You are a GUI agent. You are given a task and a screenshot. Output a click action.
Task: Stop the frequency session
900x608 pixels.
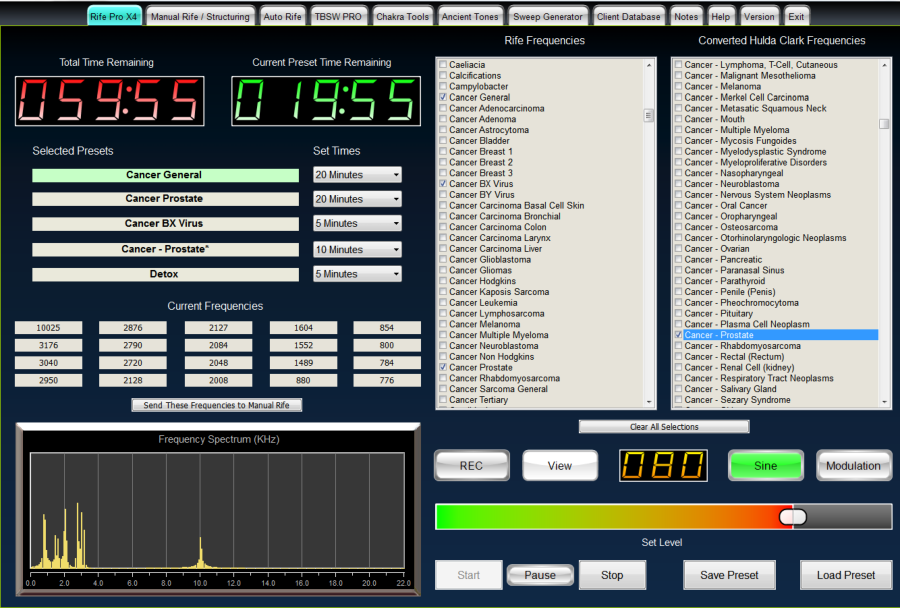[x=612, y=575]
